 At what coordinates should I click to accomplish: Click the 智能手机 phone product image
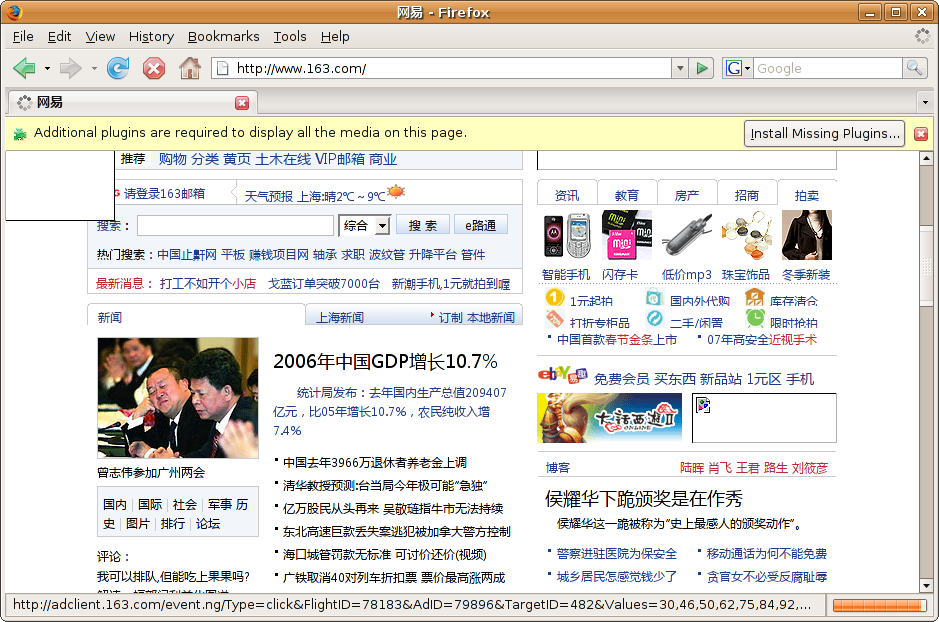pyautogui.click(x=567, y=235)
